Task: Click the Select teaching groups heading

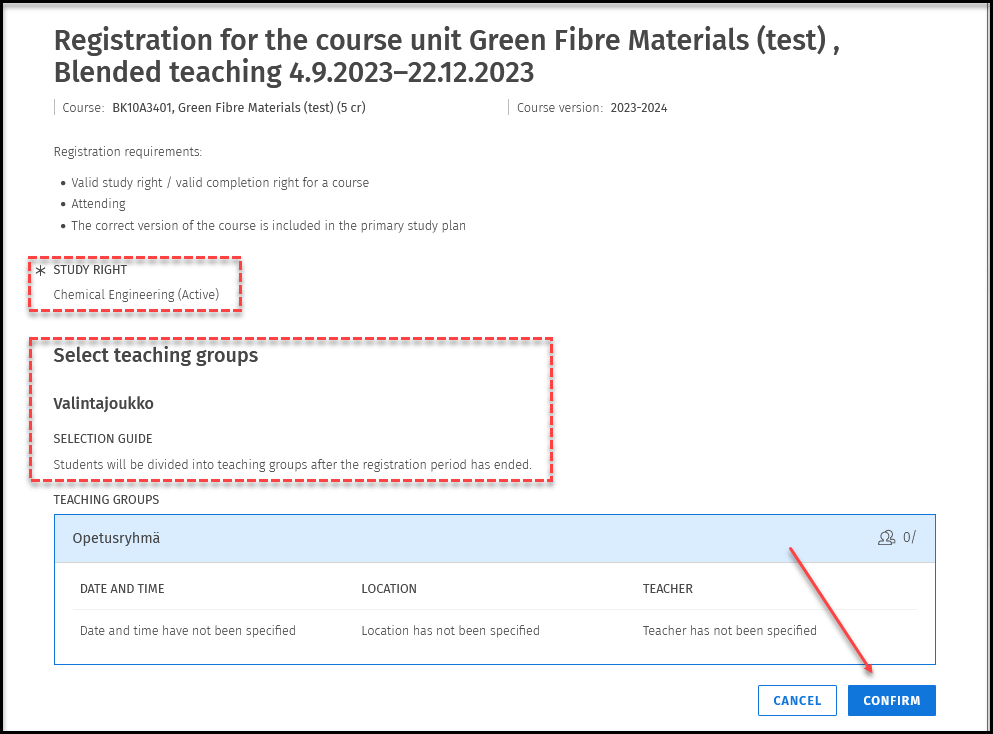Action: pos(155,356)
